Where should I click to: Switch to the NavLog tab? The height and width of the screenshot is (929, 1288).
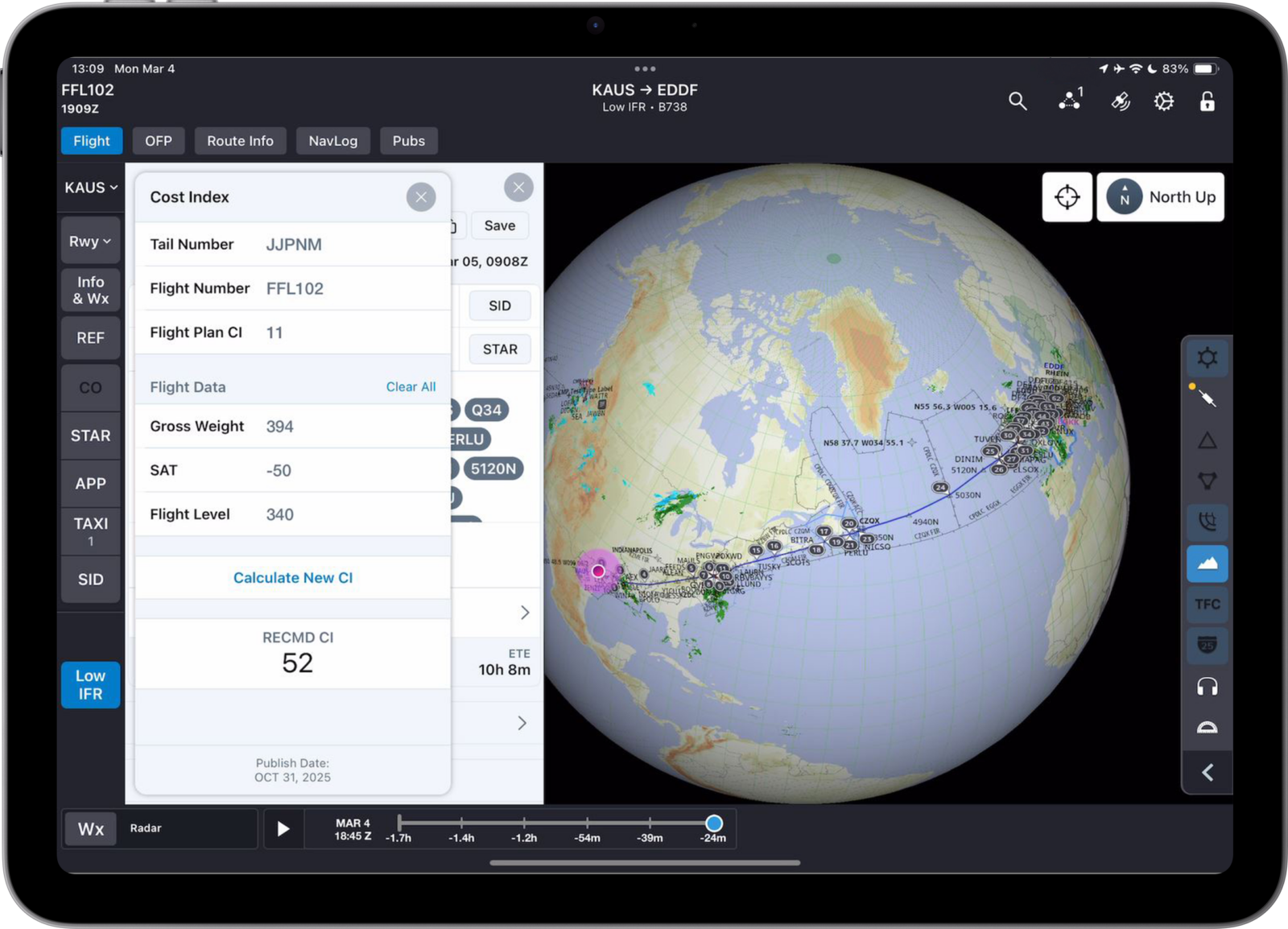coord(332,141)
